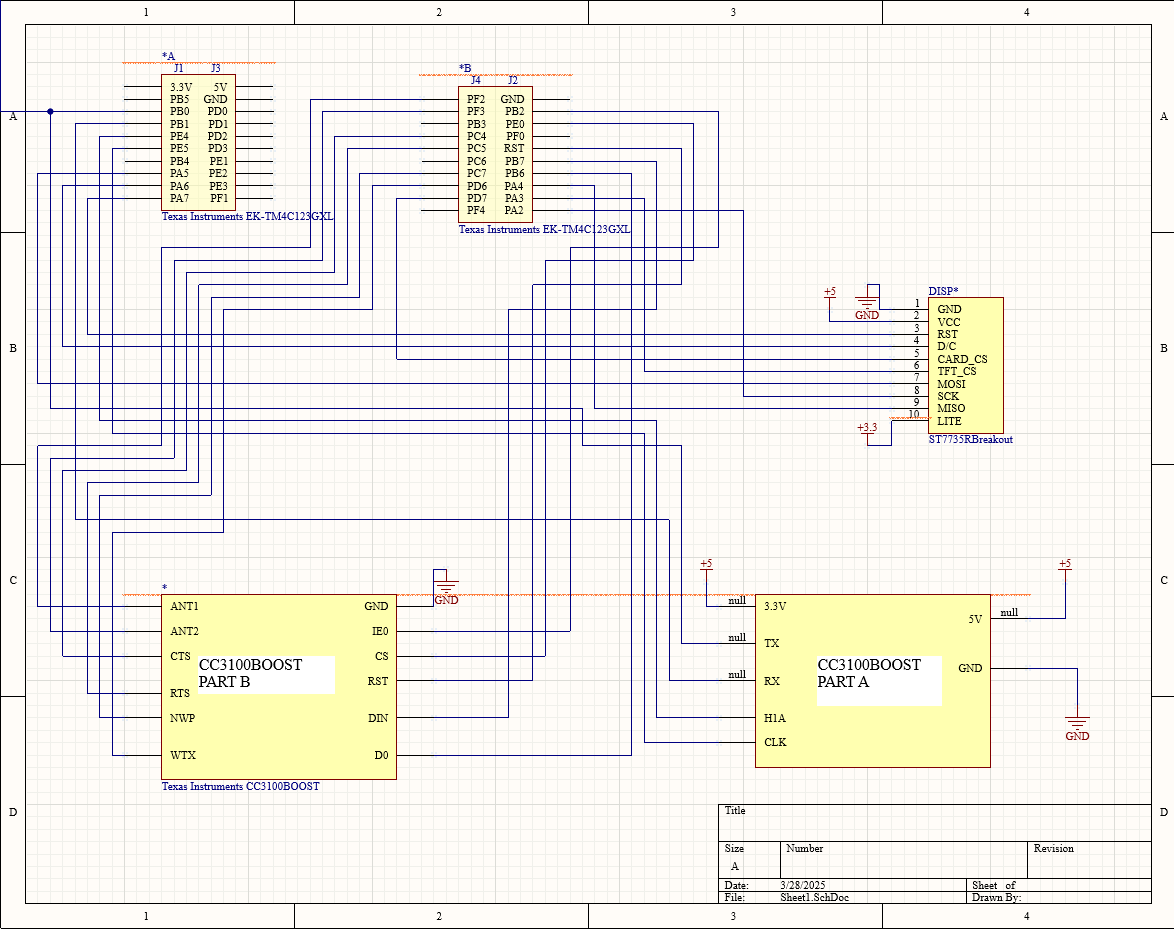The width and height of the screenshot is (1174, 929).
Task: Click pin PA7 on header A
Action: click(180, 198)
